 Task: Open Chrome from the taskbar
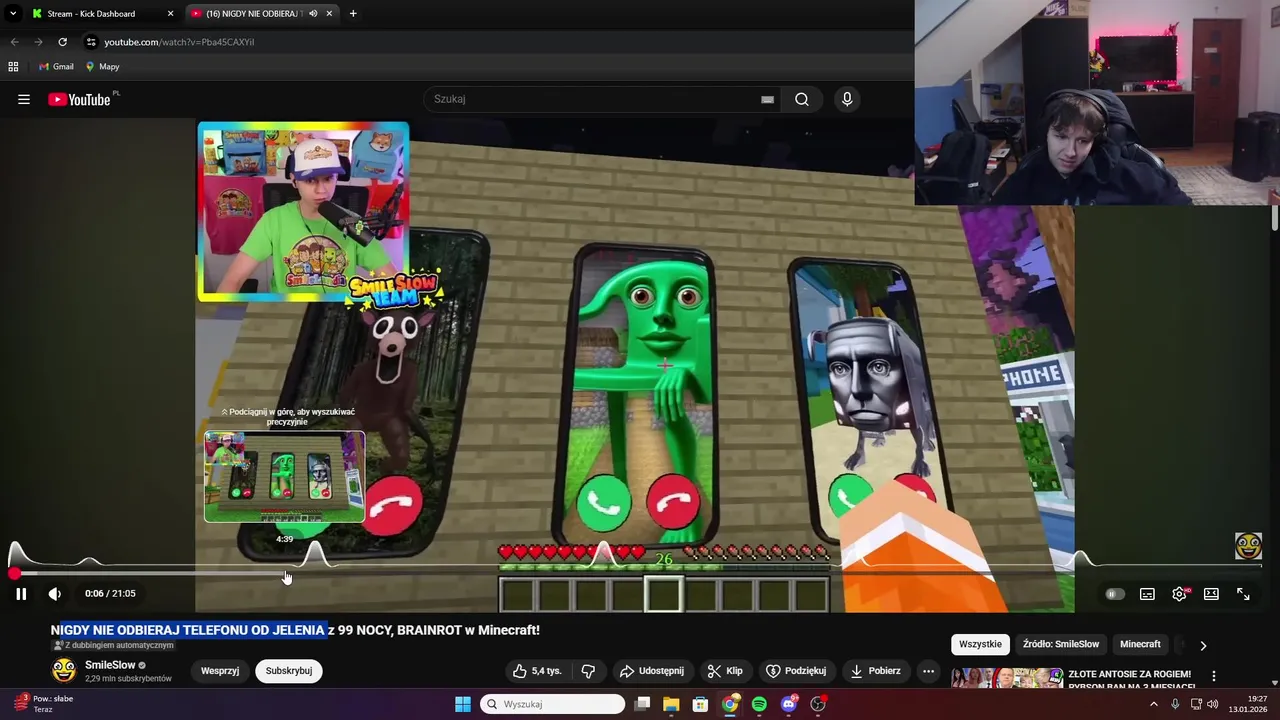click(x=730, y=704)
